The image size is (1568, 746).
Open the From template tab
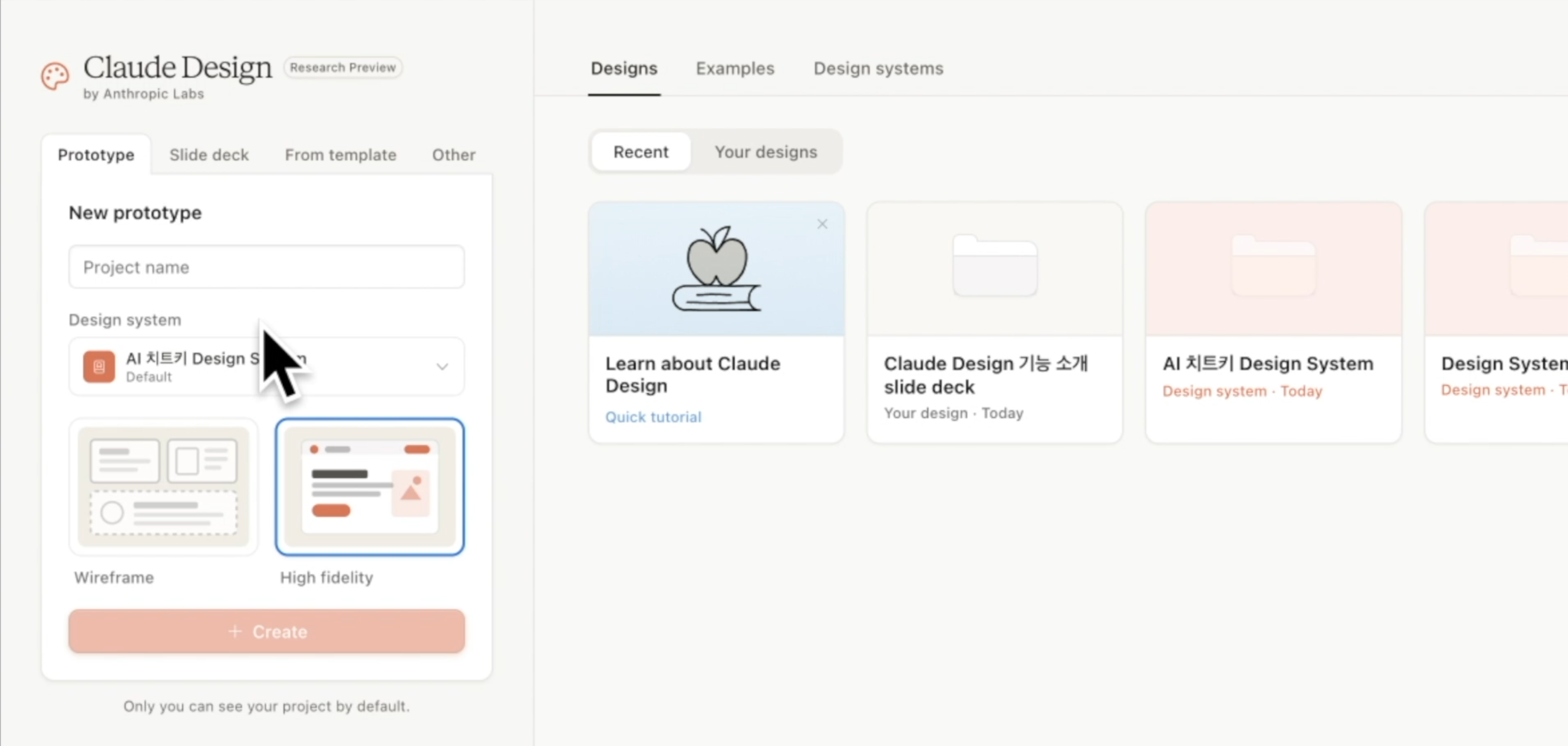pos(340,155)
